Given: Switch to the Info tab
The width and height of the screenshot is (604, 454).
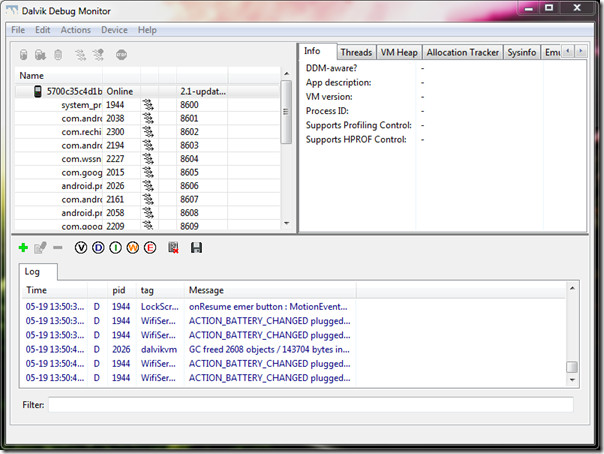Looking at the screenshot, I should point(318,51).
